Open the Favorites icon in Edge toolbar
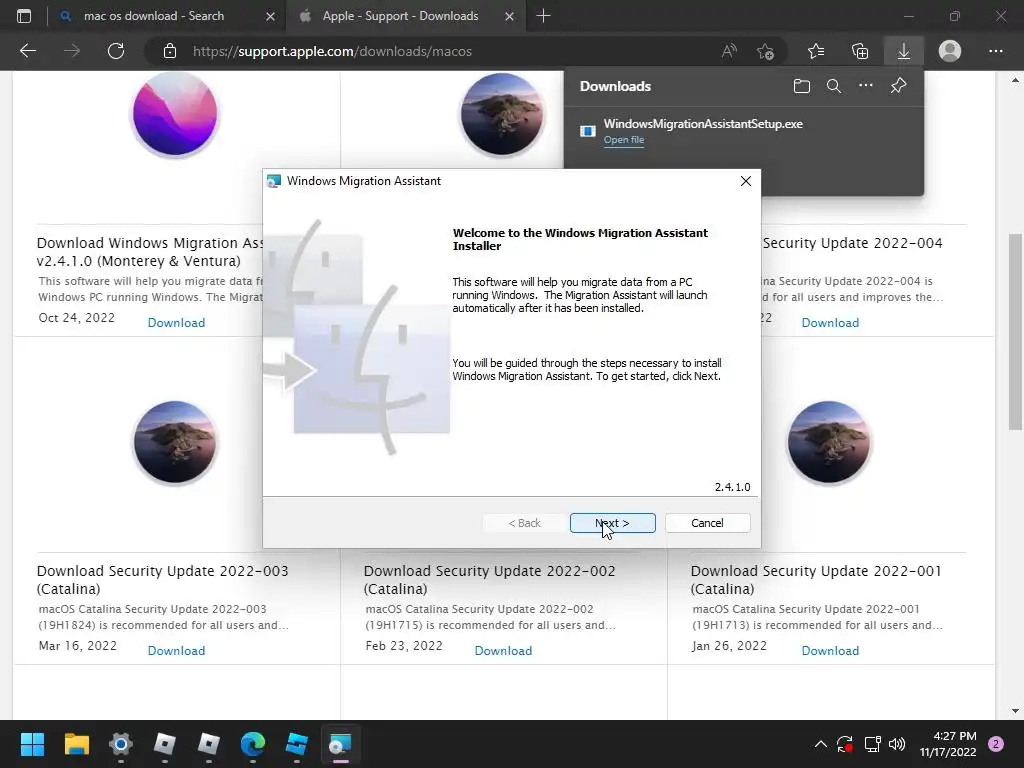Viewport: 1024px width, 768px height. tap(816, 51)
